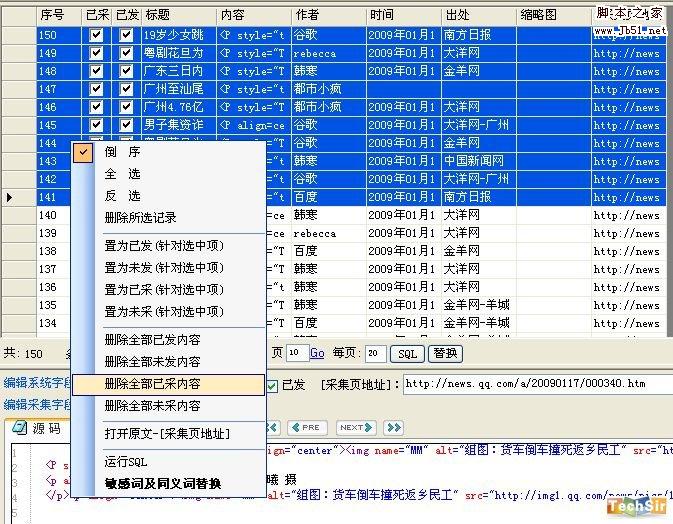Click title cell 19岁少女跳
Image resolution: width=673 pixels, height=524 pixels.
(x=179, y=35)
